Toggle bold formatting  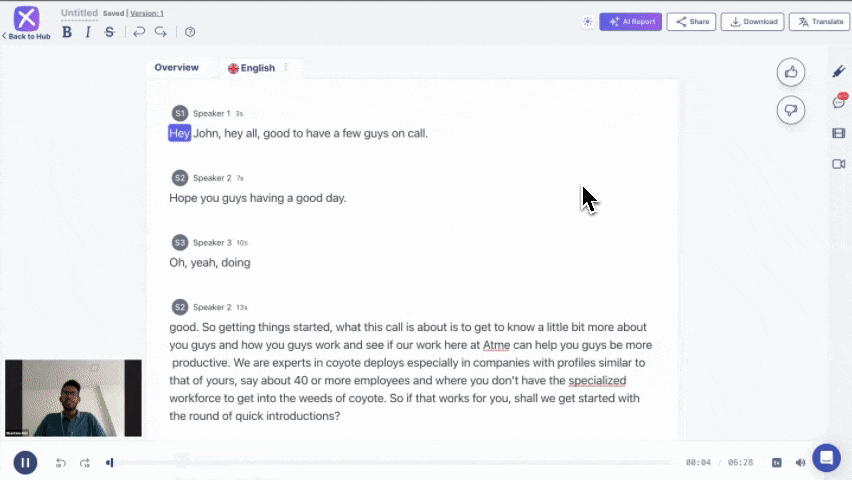pos(67,32)
